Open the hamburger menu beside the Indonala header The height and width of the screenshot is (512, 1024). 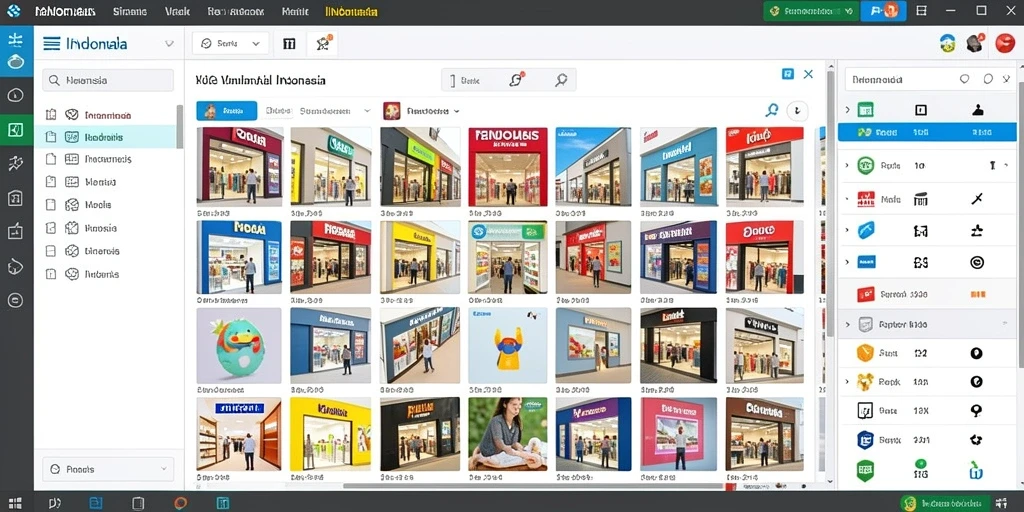click(52, 44)
